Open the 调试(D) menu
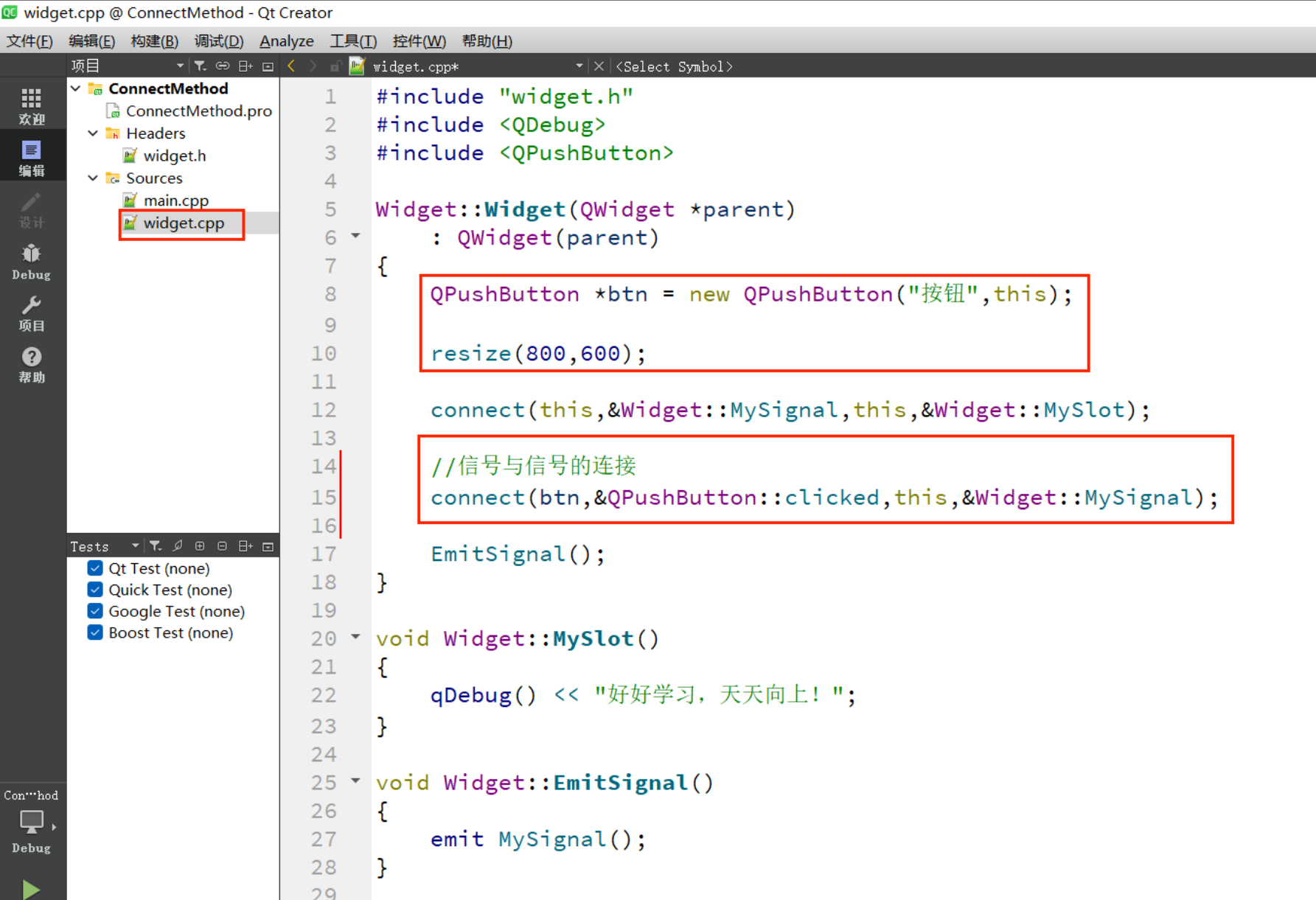 pos(218,41)
